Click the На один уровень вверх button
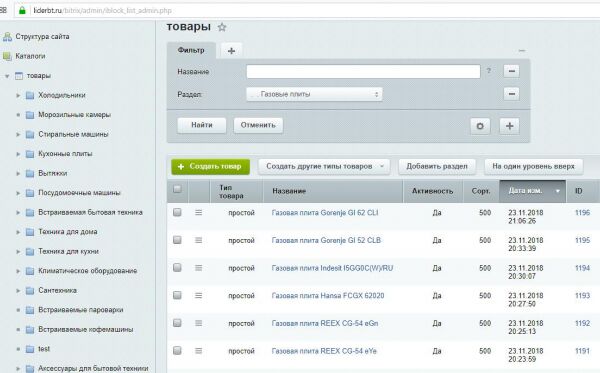Viewport: 600px width, 373px height. 533,167
